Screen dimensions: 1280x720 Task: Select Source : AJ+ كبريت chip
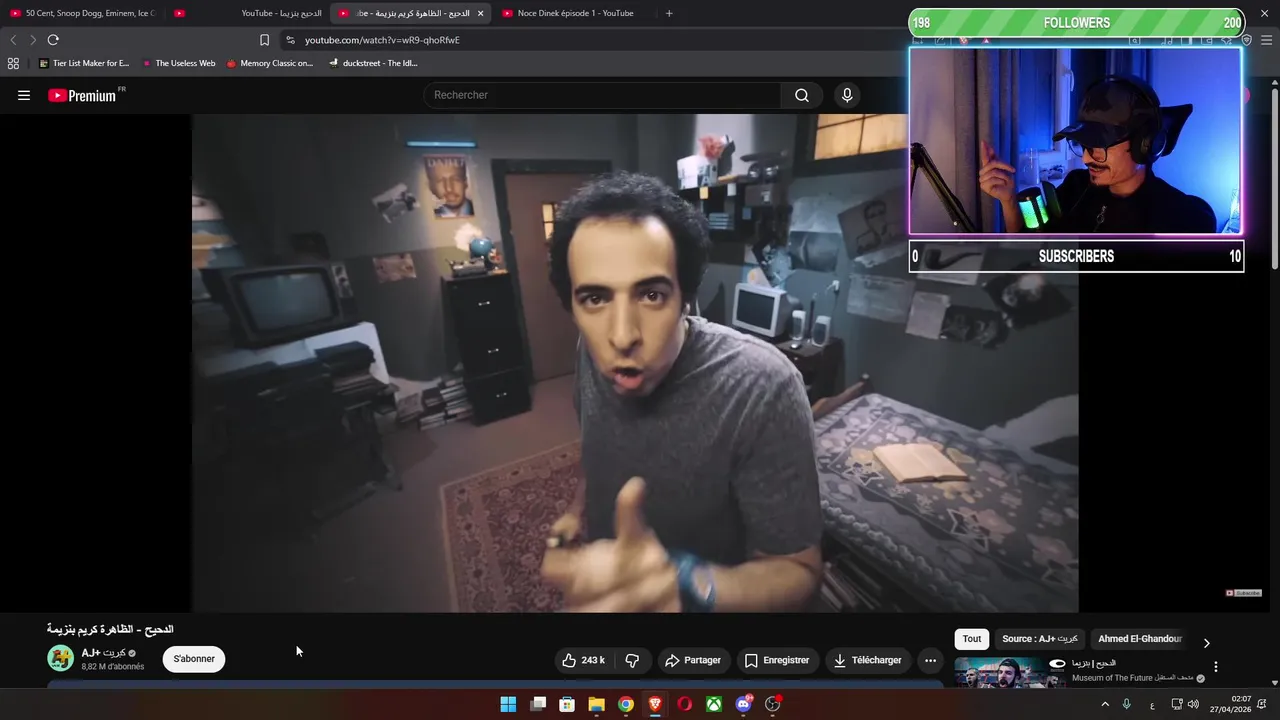(1040, 639)
